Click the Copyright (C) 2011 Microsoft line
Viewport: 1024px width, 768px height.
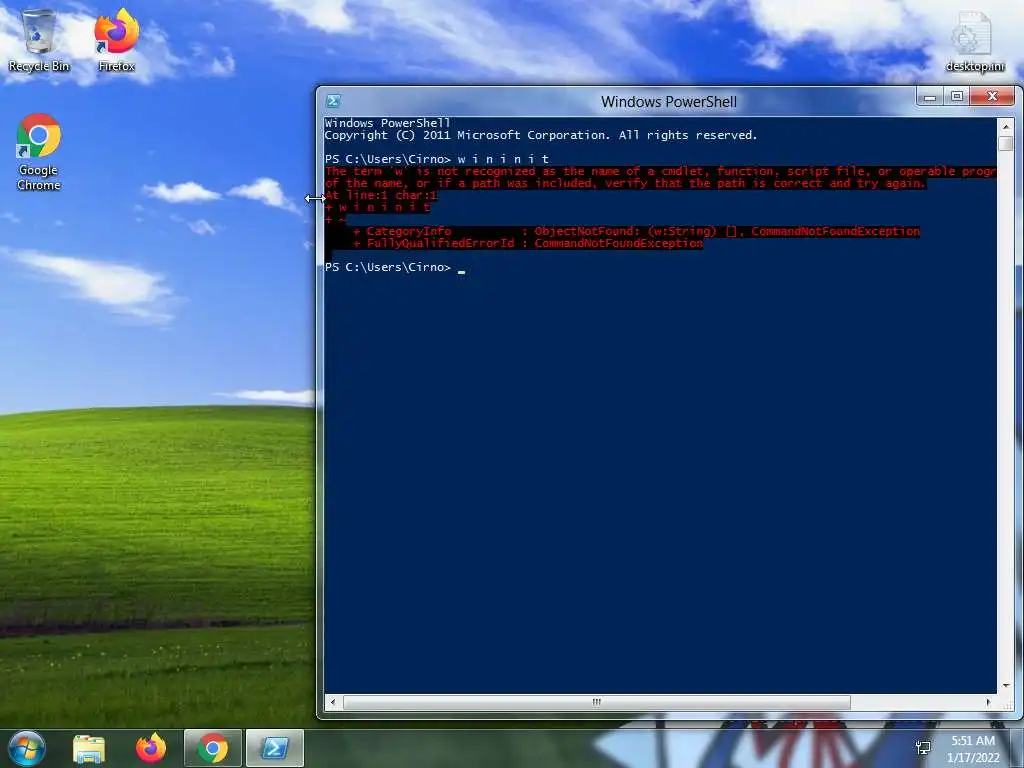tap(541, 135)
